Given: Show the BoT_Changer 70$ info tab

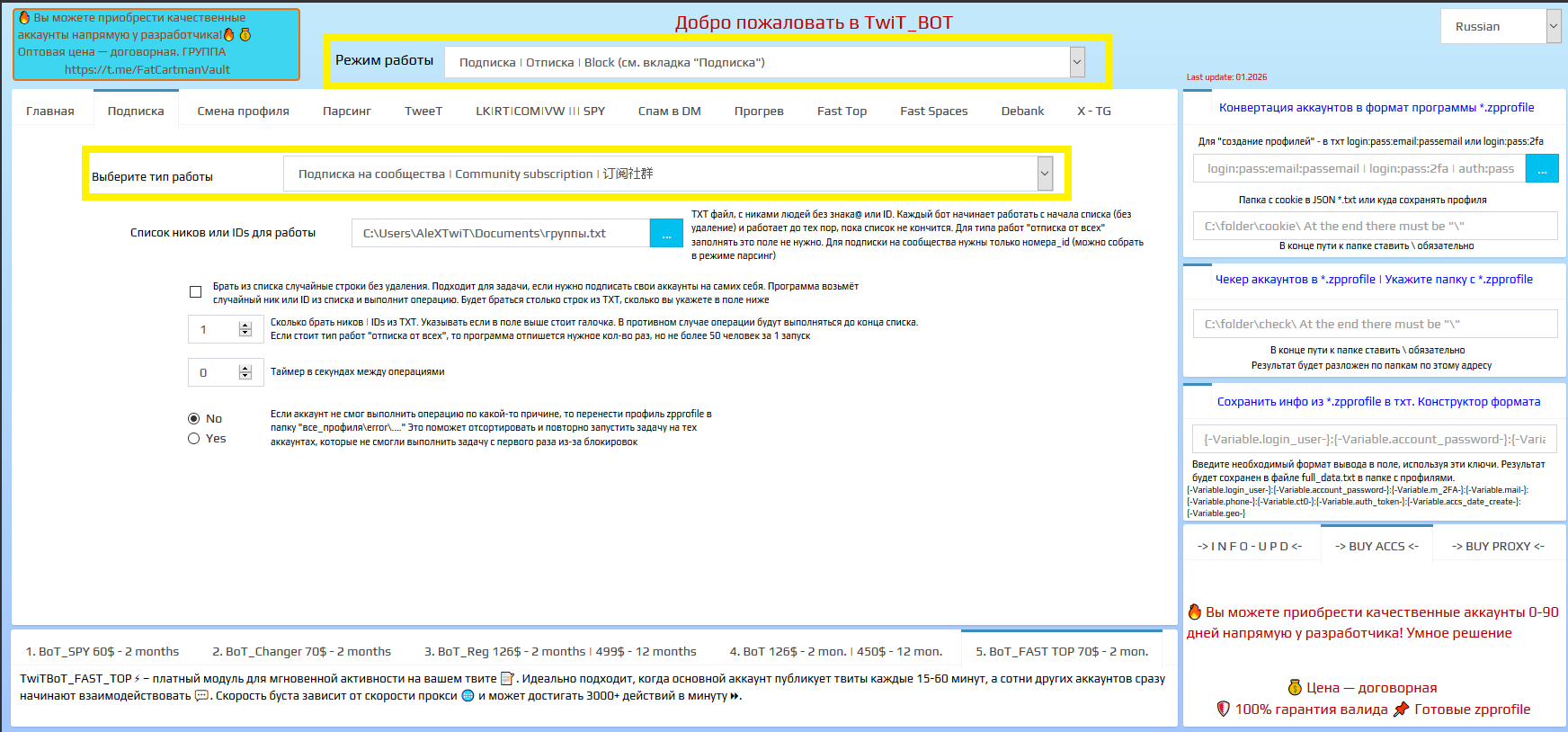Looking at the screenshot, I should tap(302, 652).
